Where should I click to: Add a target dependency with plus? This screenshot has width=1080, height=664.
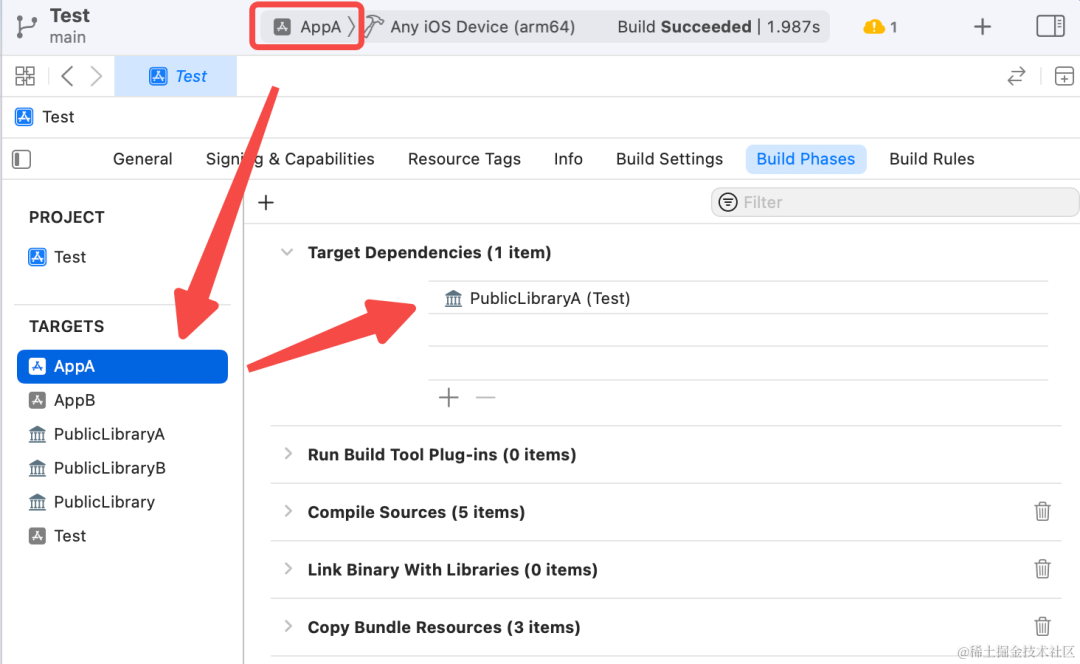tap(448, 397)
